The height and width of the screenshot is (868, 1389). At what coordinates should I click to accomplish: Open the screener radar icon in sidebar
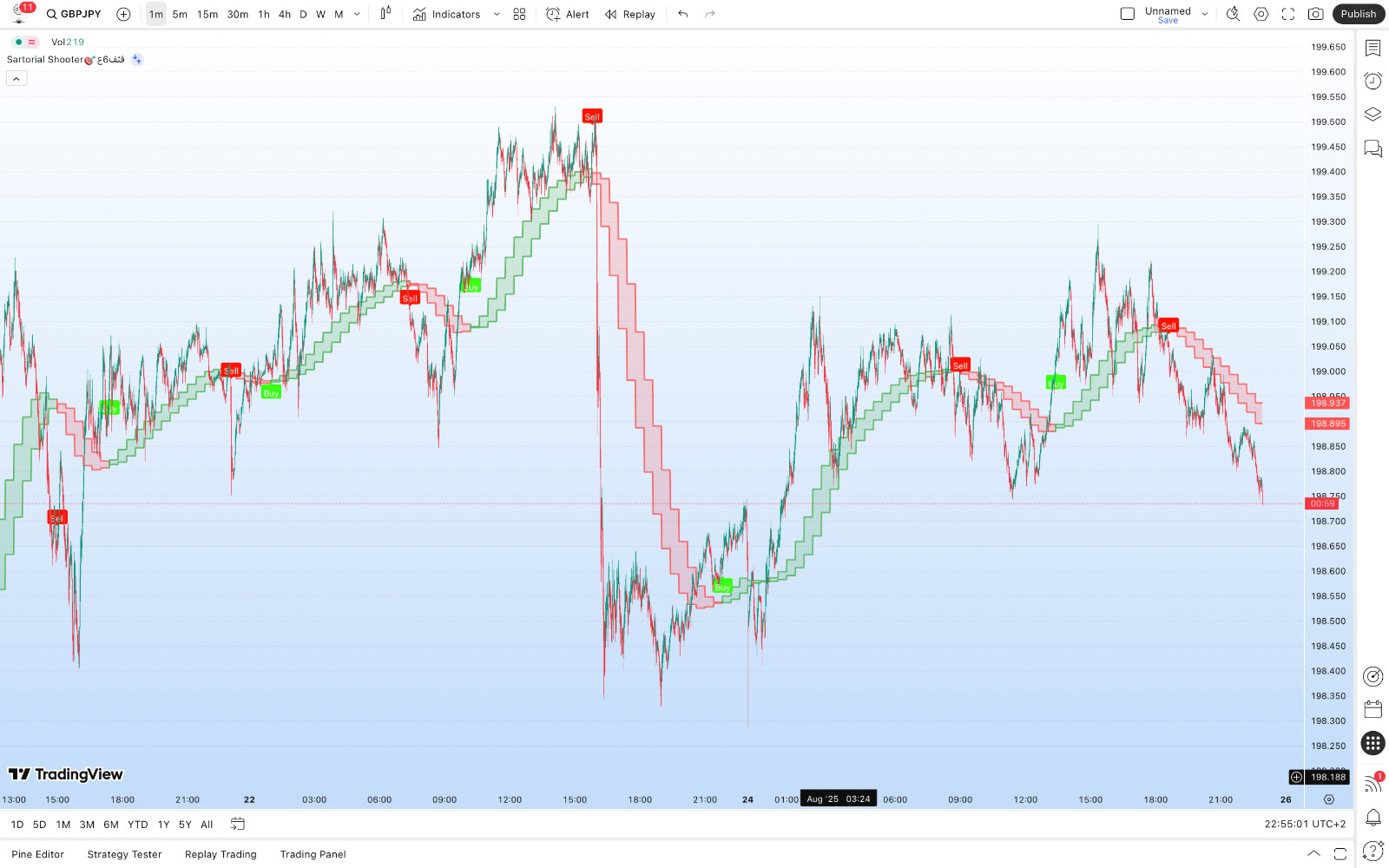pyautogui.click(x=1373, y=676)
